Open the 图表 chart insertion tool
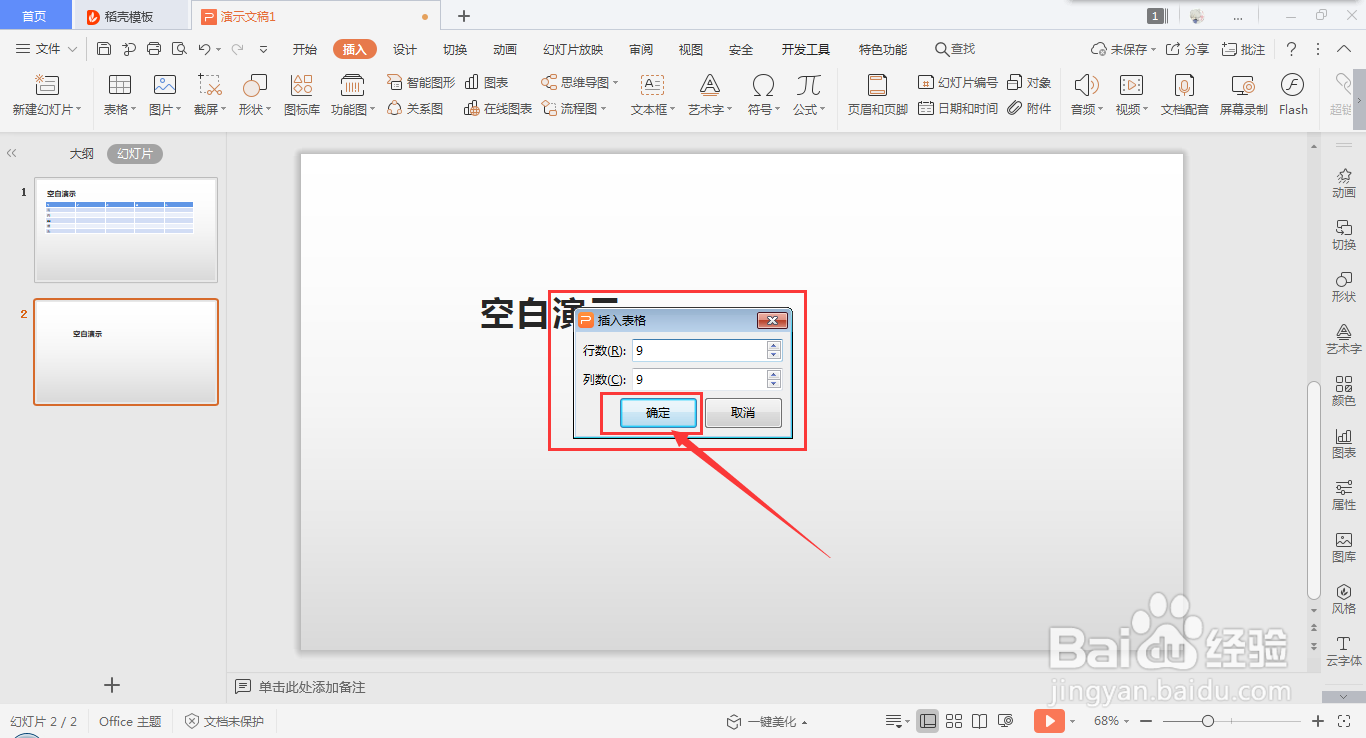The image size is (1366, 738). pyautogui.click(x=489, y=82)
